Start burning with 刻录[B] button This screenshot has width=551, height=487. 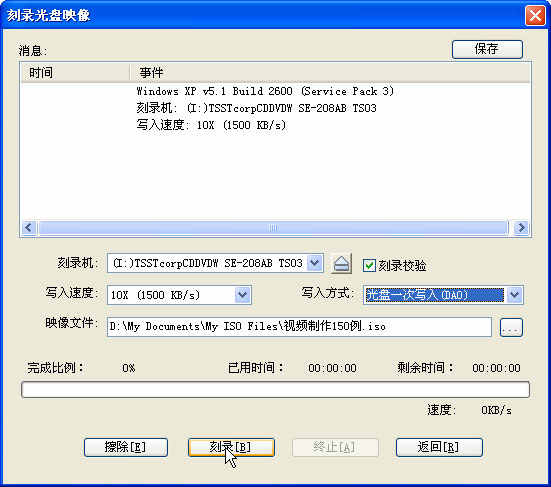231,447
